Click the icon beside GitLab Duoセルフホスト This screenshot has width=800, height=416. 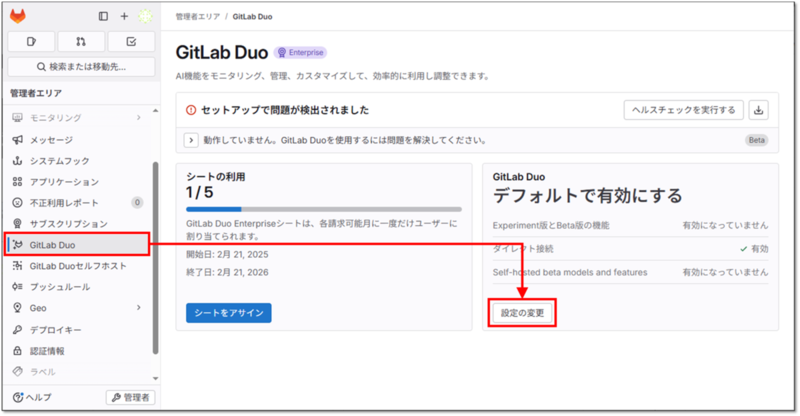point(17,265)
